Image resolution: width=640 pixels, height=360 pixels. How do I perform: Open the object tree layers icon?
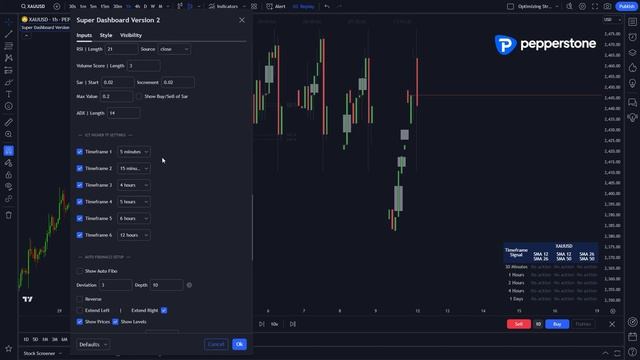coord(632,53)
